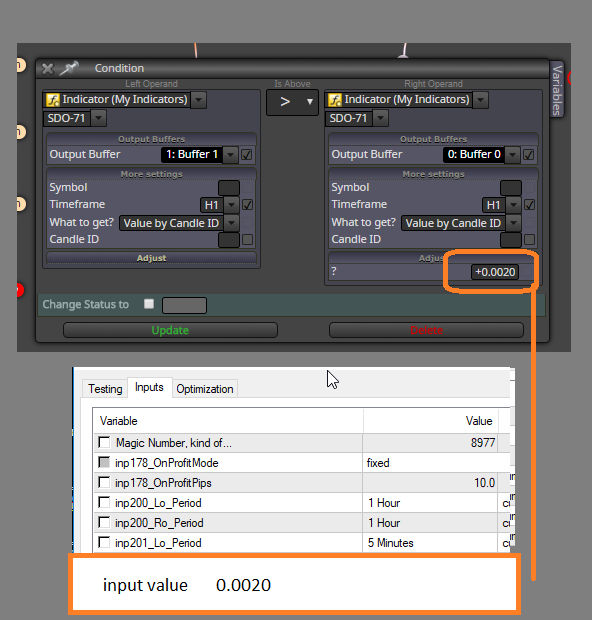Click the red Delete button
592x620 pixels.
pos(426,330)
